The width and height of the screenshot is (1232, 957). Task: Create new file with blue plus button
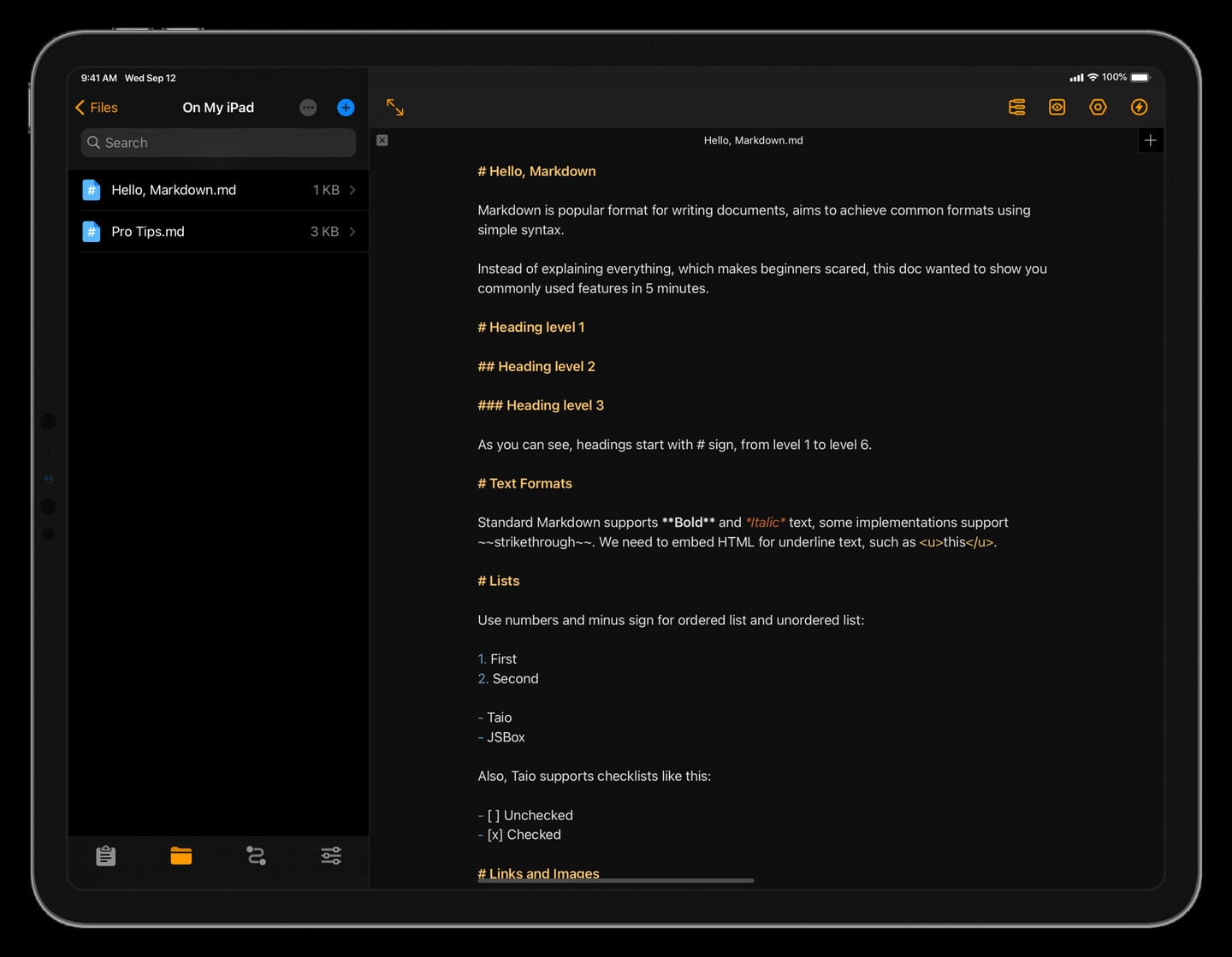345,107
